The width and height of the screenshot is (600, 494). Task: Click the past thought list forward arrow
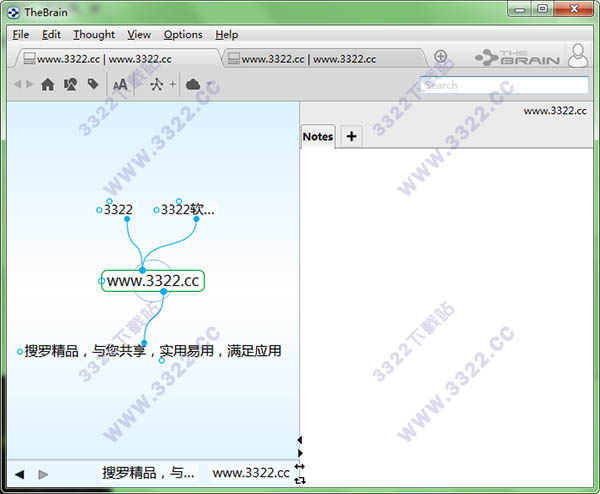[43, 474]
